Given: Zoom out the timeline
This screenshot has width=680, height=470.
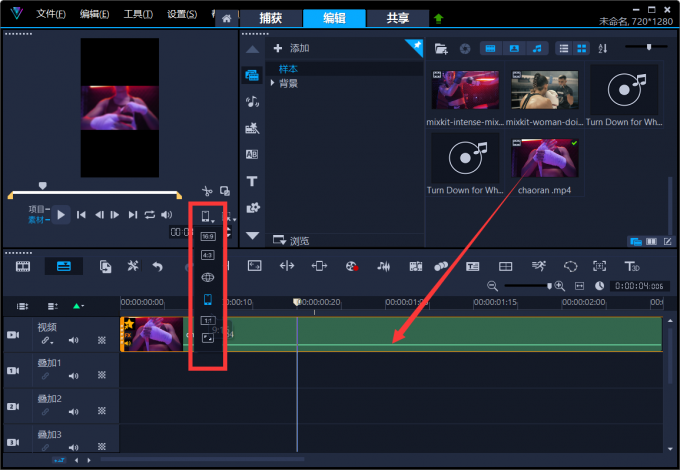Looking at the screenshot, I should pyautogui.click(x=492, y=286).
